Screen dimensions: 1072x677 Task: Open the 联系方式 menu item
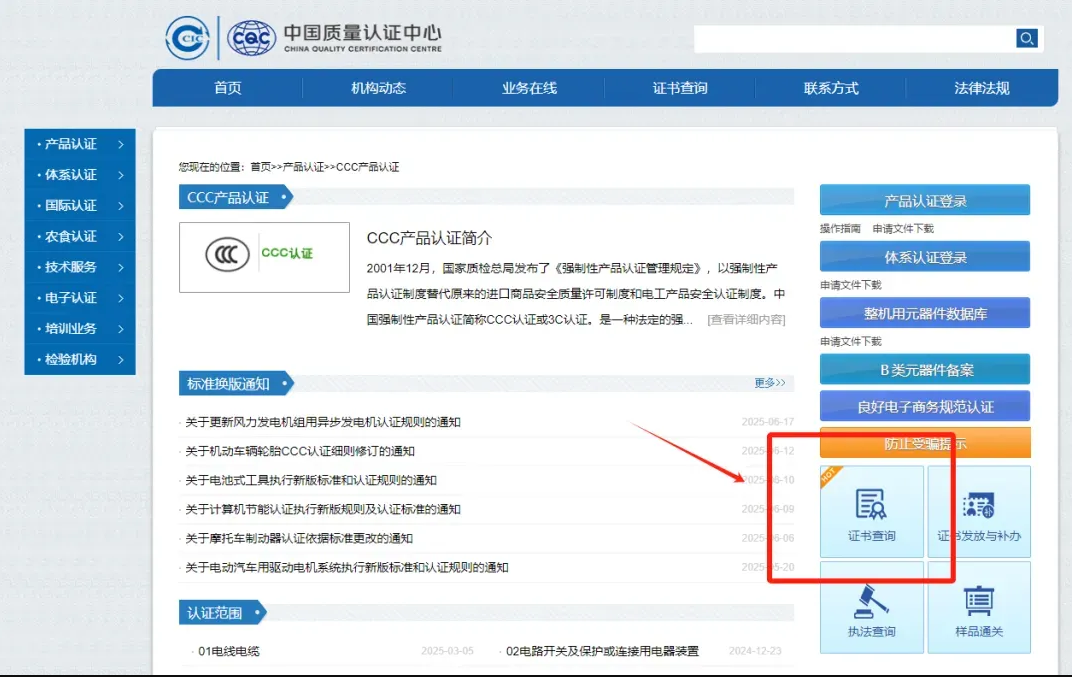click(830, 88)
